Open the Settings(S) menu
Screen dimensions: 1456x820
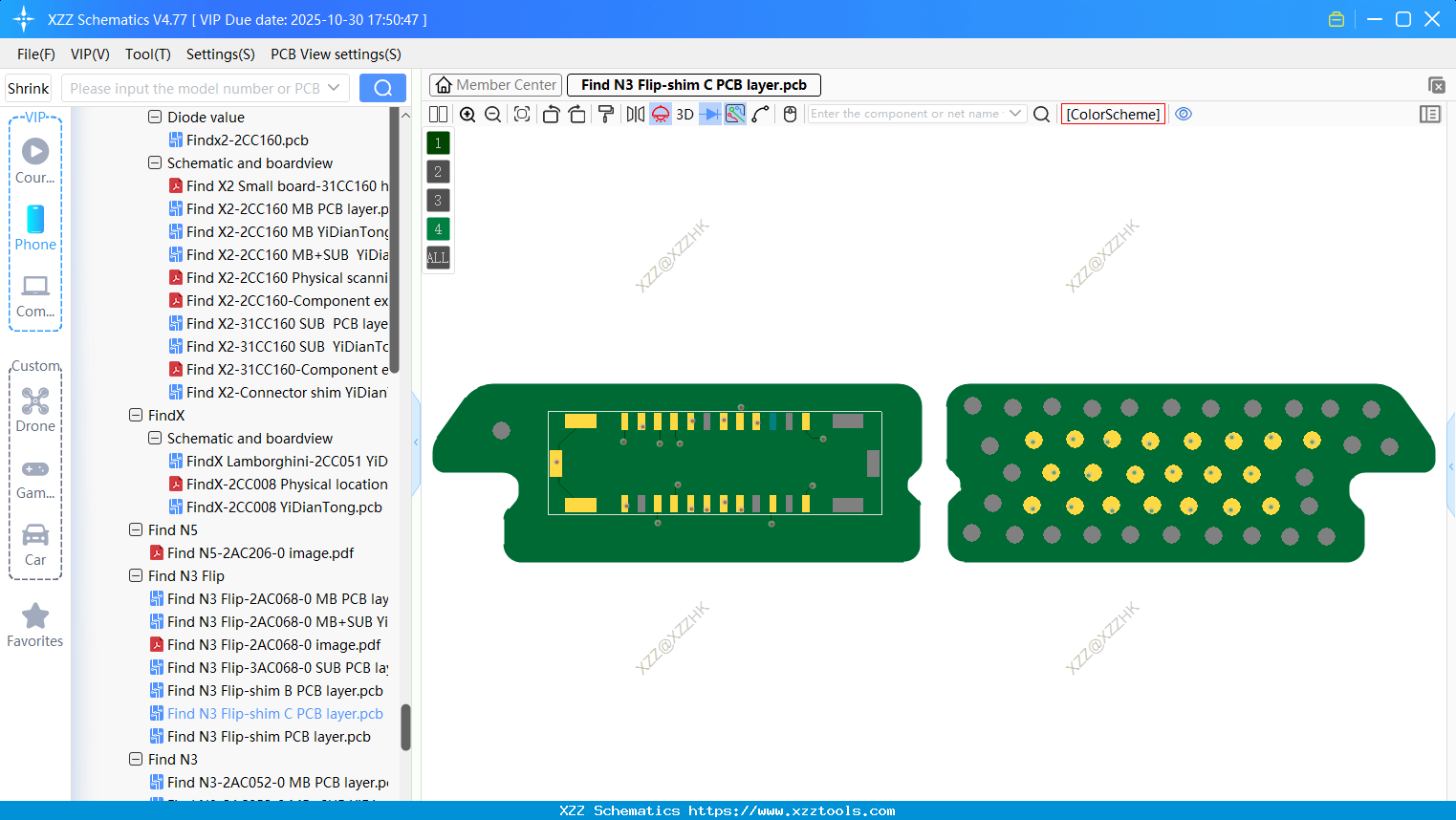[220, 54]
